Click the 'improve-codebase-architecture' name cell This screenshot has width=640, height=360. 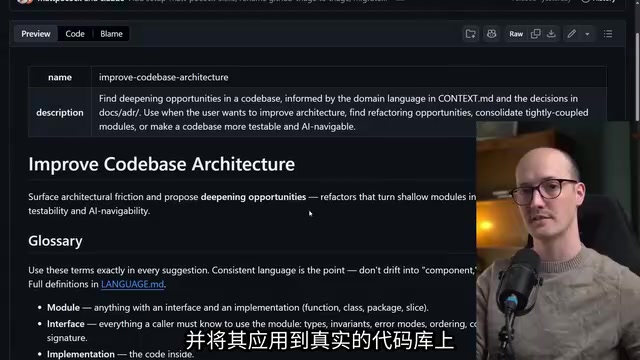click(x=349, y=77)
